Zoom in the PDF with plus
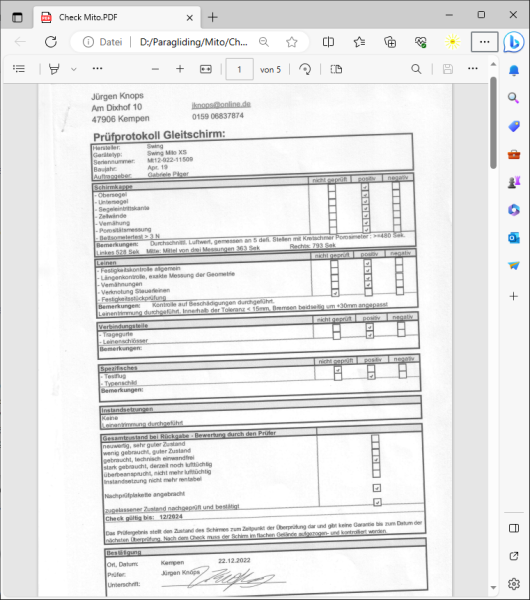The image size is (530, 600). [180, 69]
